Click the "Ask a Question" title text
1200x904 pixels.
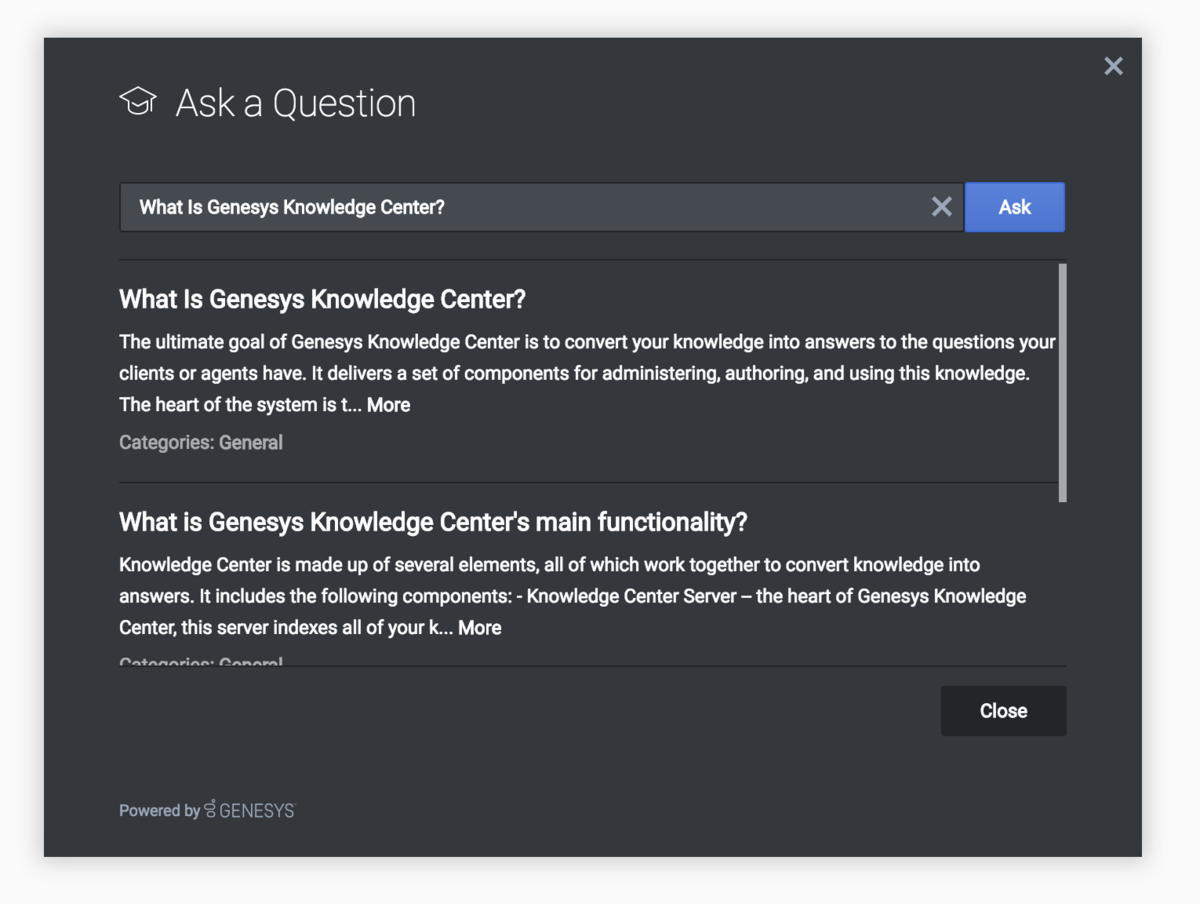[x=296, y=103]
